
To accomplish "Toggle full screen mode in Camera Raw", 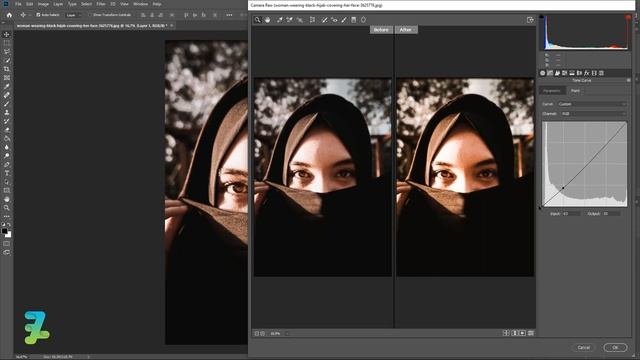I will point(530,20).
